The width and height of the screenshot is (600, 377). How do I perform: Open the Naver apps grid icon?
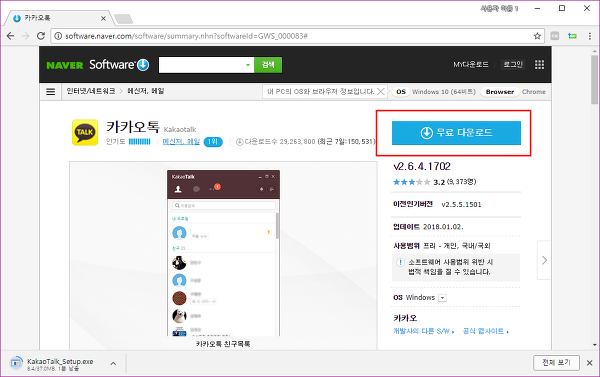coord(539,65)
